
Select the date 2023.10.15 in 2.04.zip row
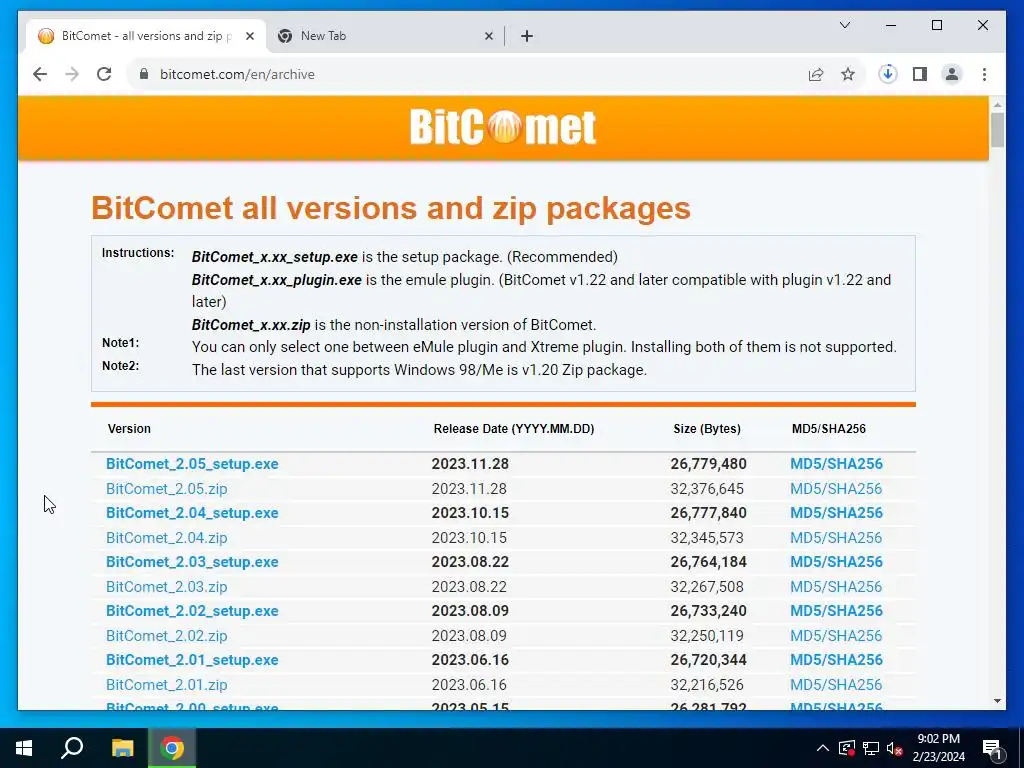coord(469,537)
